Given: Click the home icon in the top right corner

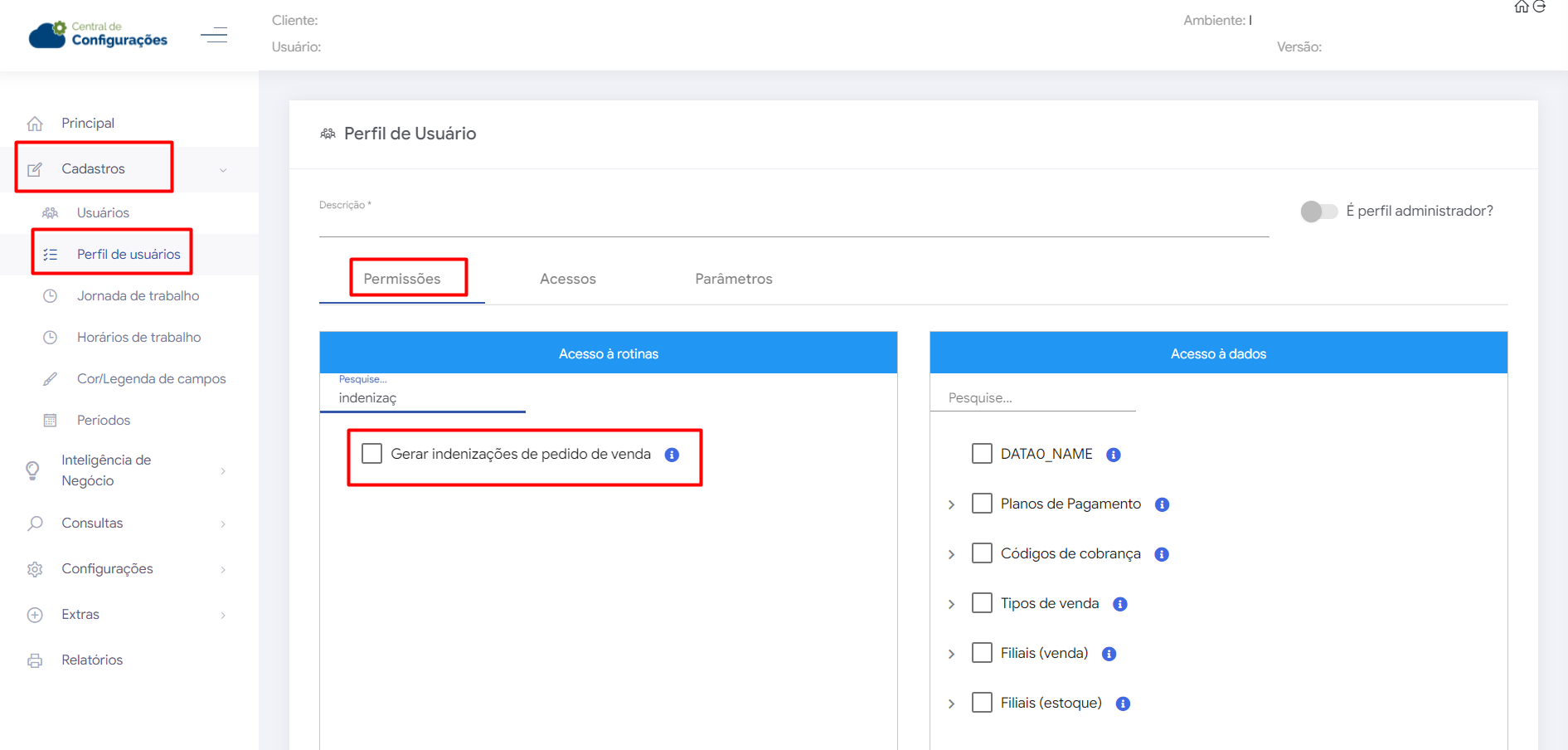Looking at the screenshot, I should click(x=1522, y=7).
